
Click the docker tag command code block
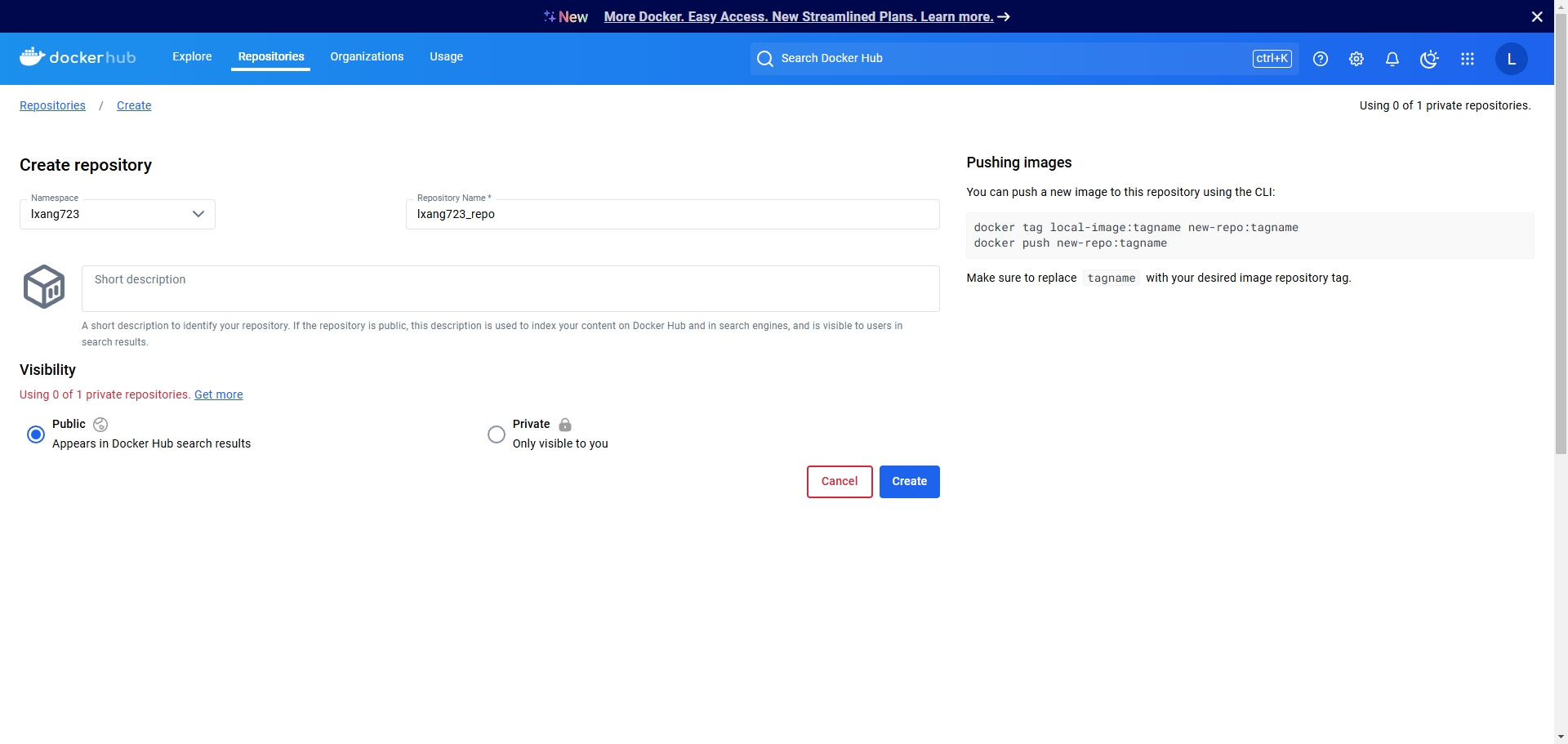[x=1249, y=235]
